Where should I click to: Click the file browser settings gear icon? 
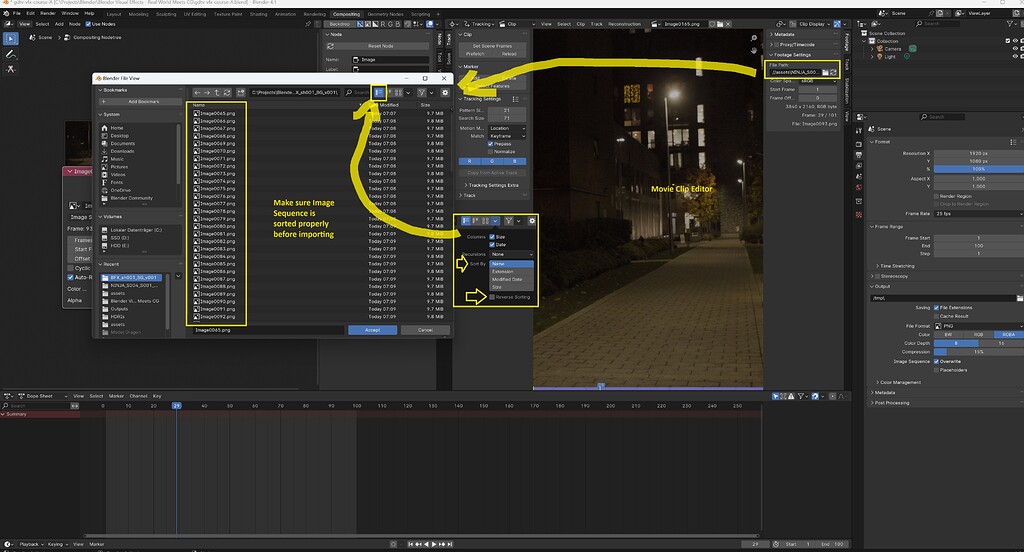(x=445, y=92)
